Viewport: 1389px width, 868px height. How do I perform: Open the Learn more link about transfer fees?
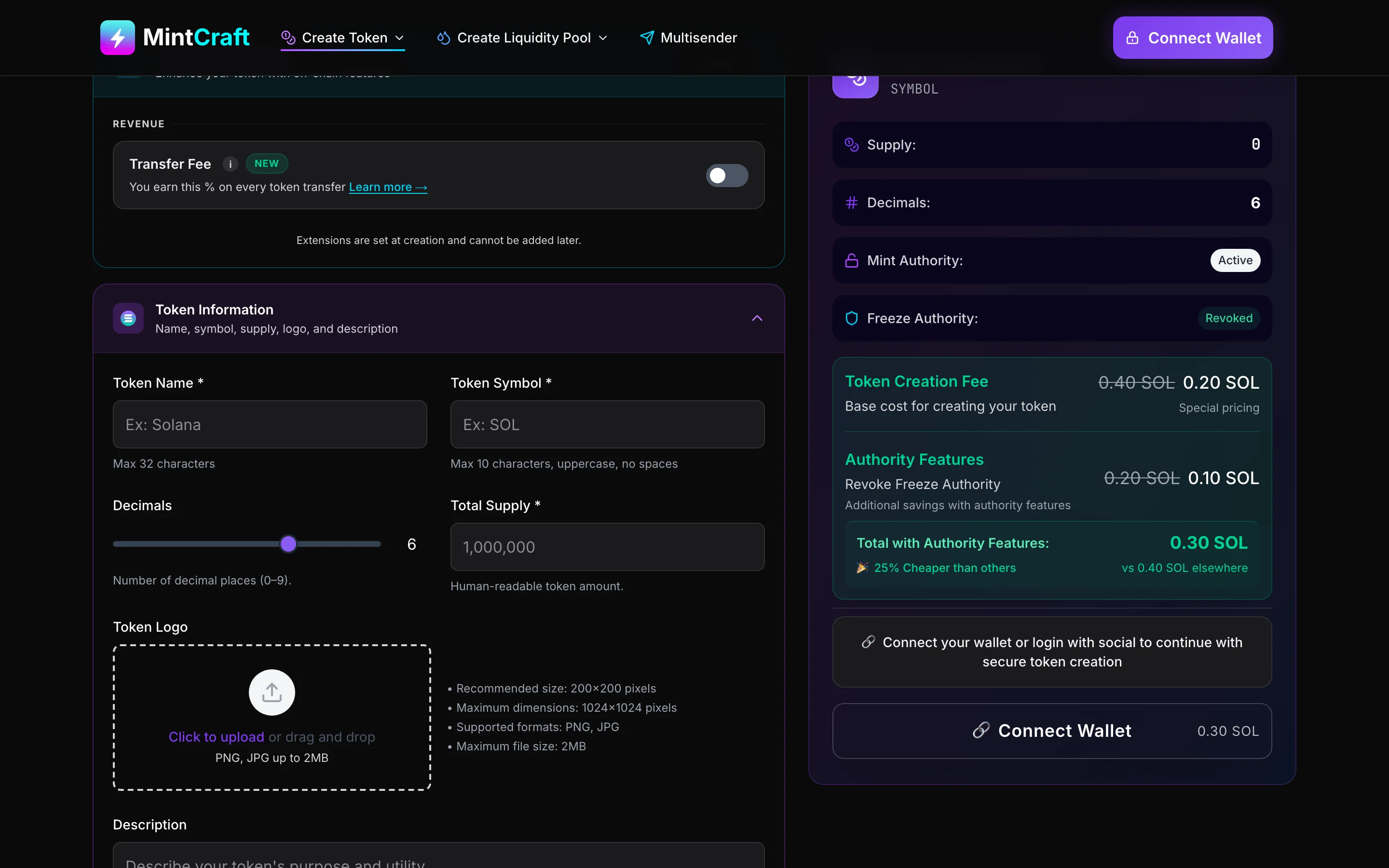point(388,187)
